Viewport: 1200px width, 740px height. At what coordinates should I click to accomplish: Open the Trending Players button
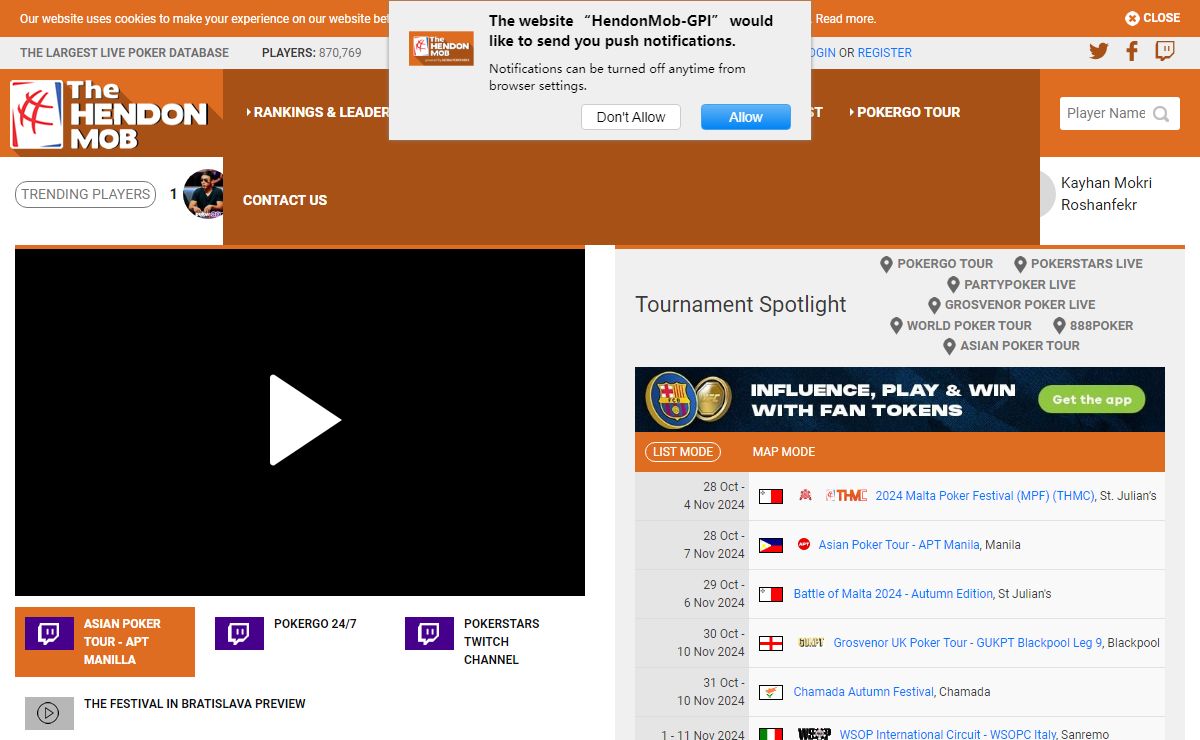tap(86, 194)
